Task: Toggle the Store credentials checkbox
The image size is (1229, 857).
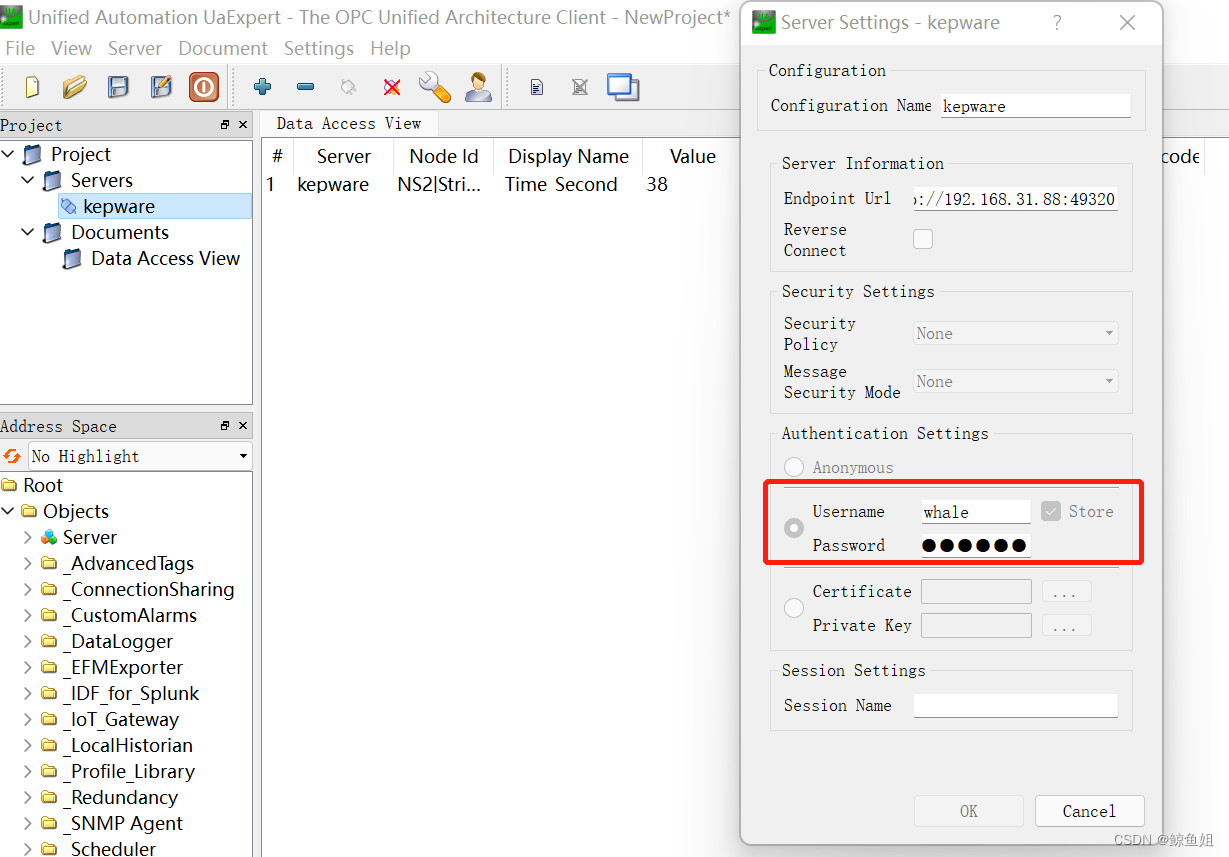Action: point(1050,511)
